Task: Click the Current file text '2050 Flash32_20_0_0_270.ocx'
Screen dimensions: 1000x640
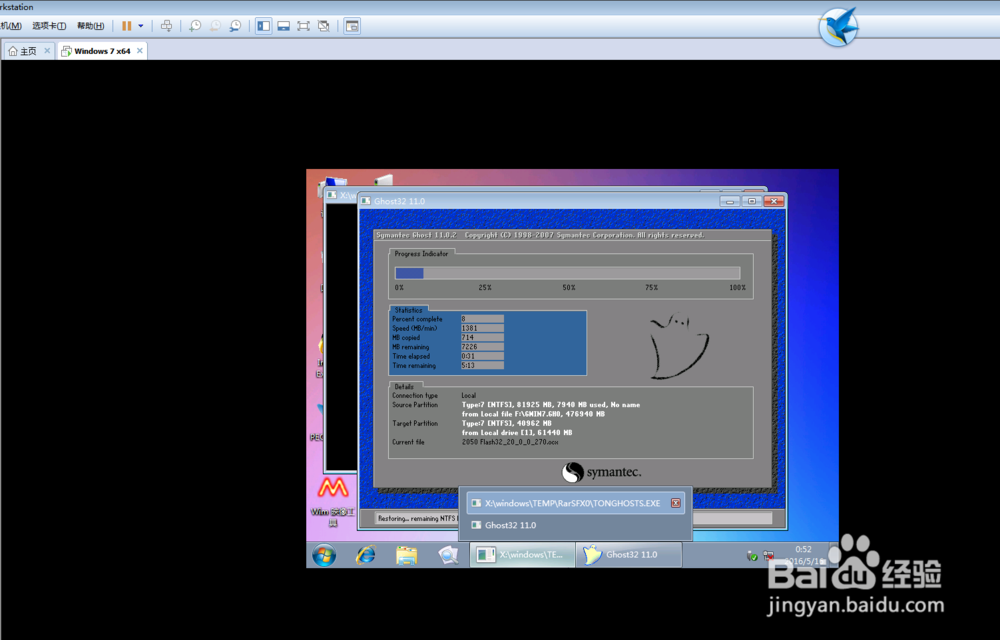Action: pos(510,442)
